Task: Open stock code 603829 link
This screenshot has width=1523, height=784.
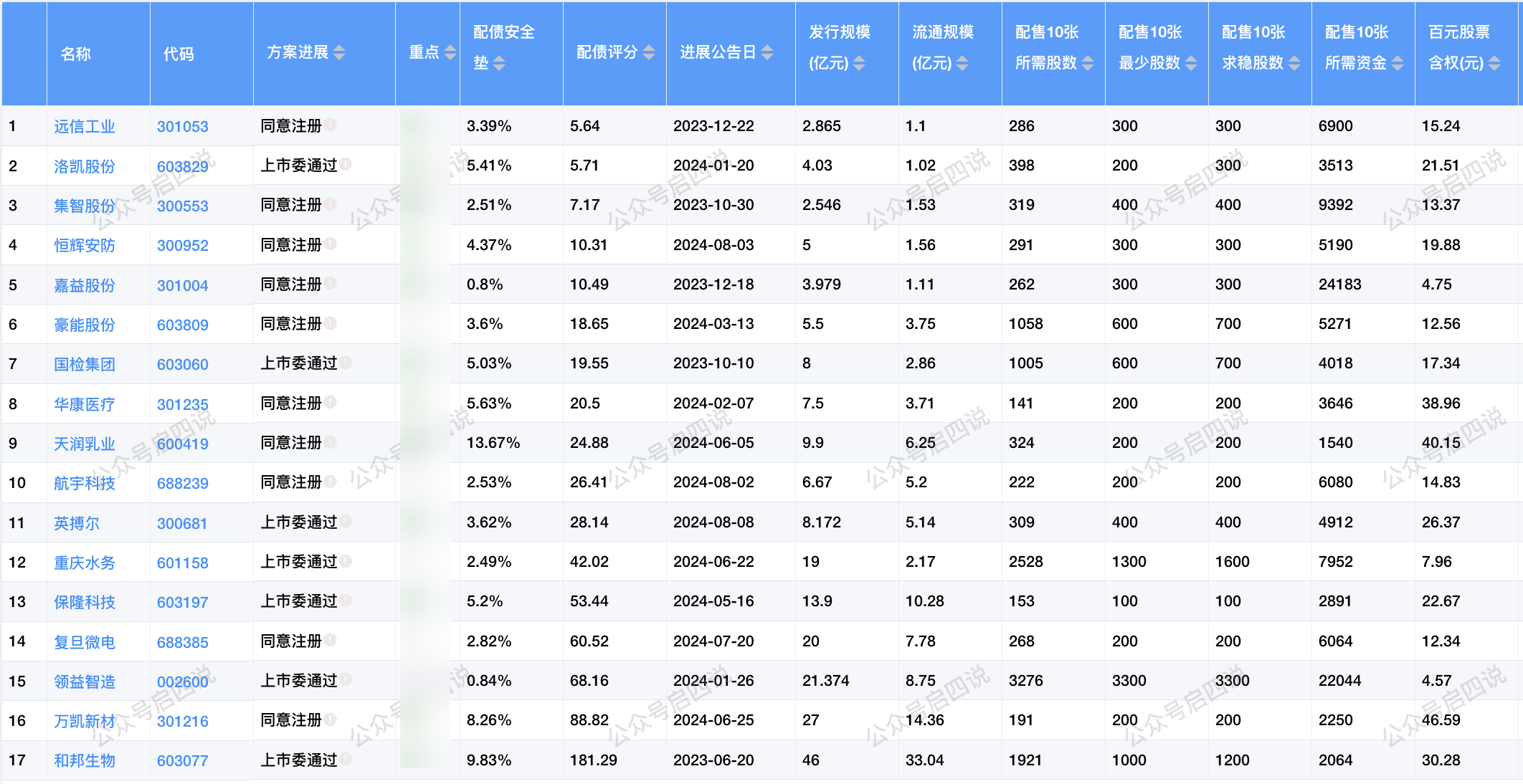Action: tap(182, 166)
